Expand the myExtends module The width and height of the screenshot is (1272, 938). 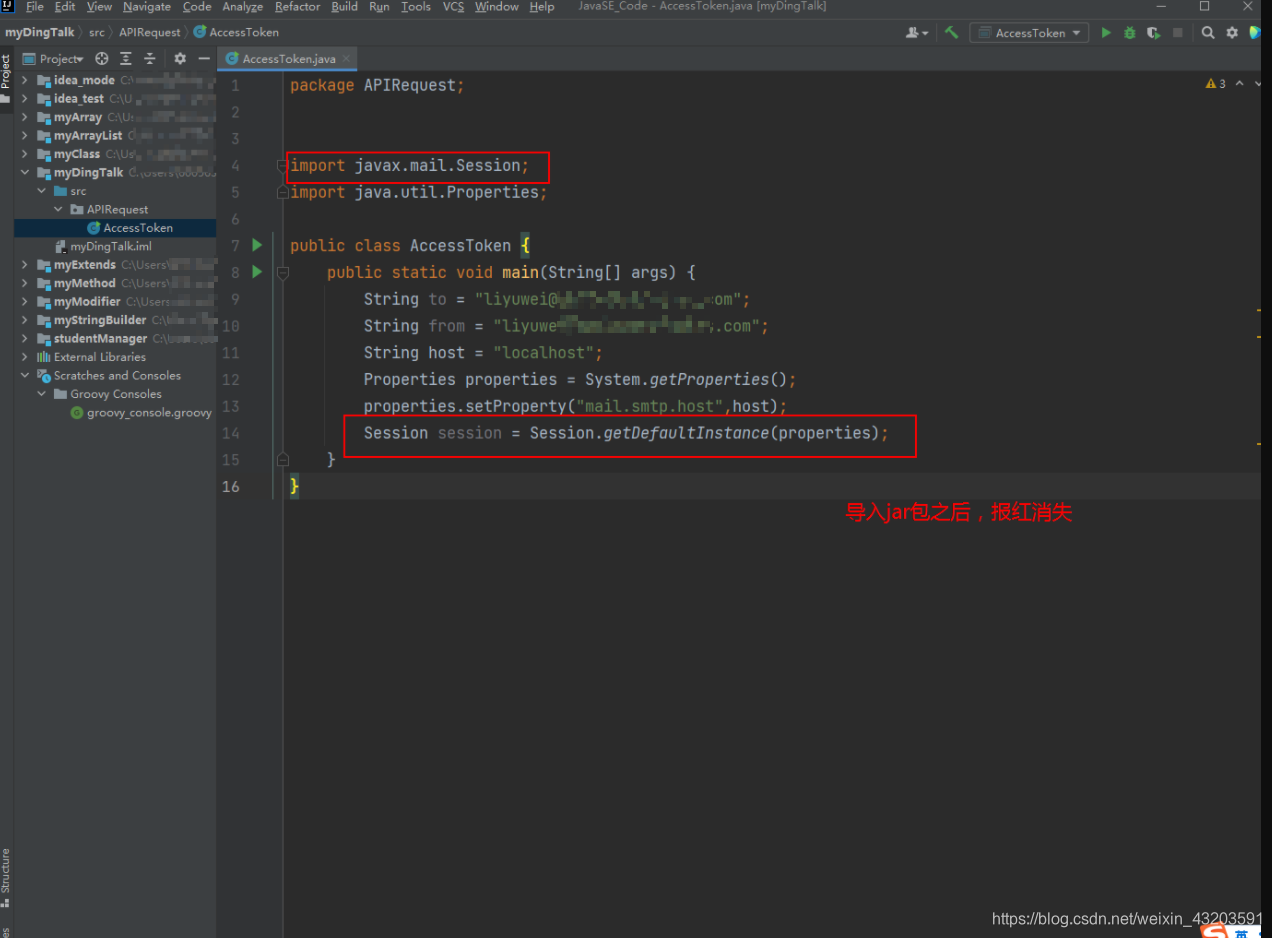coord(25,265)
